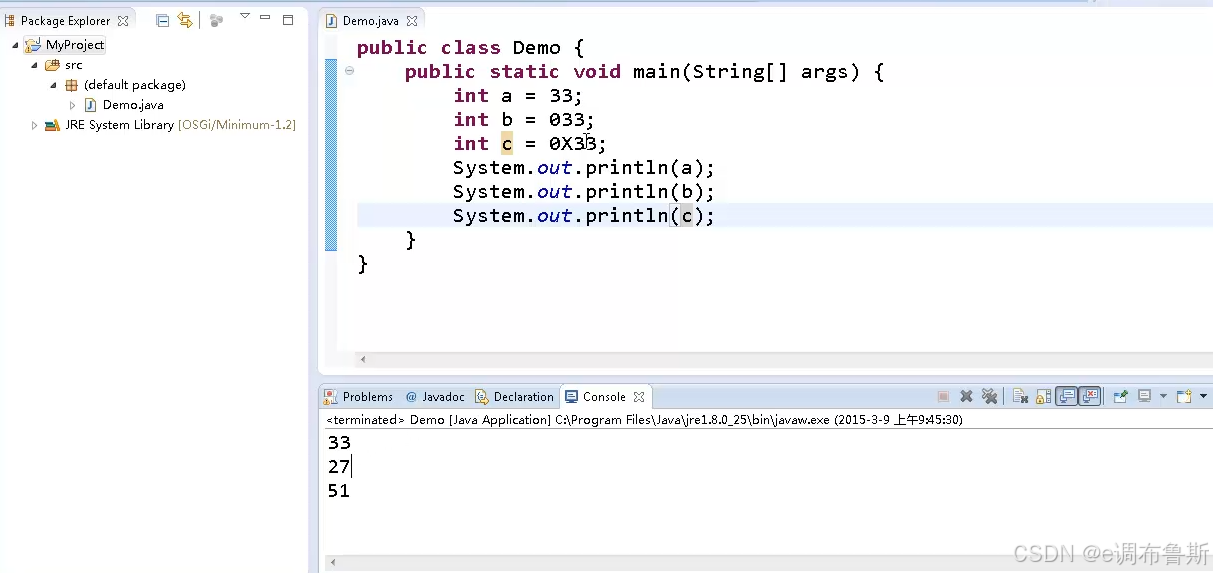1213x573 pixels.
Task: Click console output line 33
Action: click(339, 443)
